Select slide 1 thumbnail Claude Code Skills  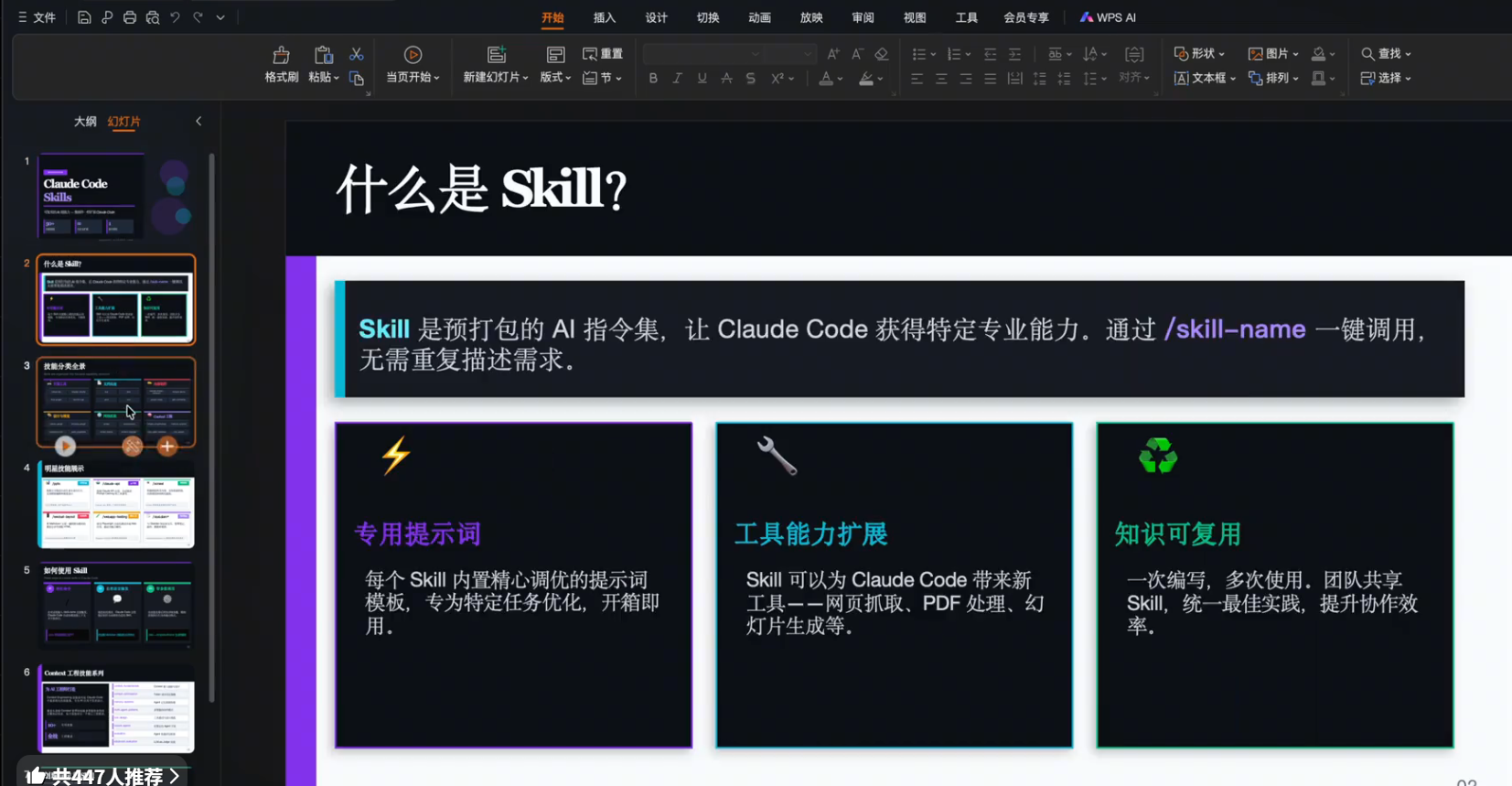pyautogui.click(x=116, y=197)
